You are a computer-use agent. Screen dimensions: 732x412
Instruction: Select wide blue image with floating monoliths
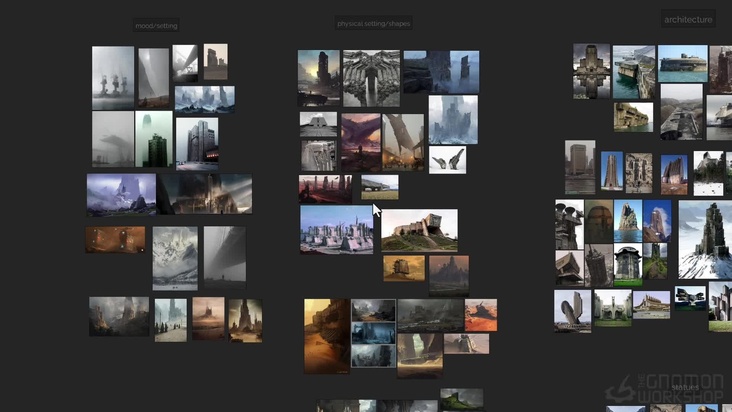coord(441,72)
